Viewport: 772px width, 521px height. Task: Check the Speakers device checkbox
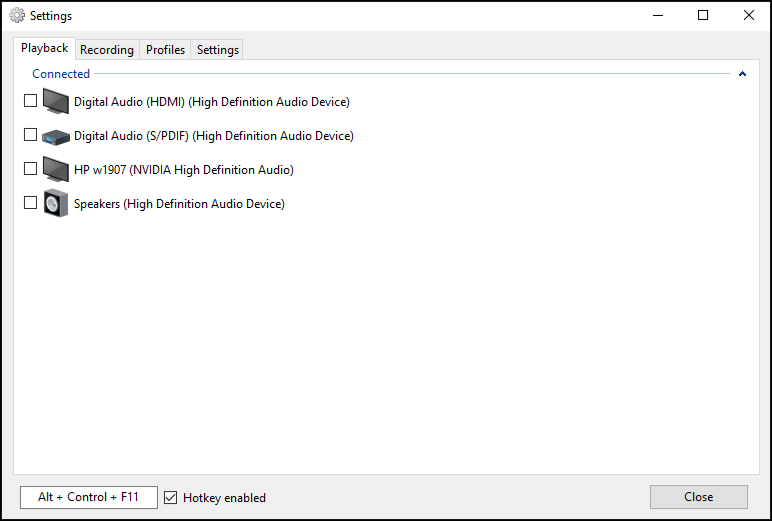point(31,202)
